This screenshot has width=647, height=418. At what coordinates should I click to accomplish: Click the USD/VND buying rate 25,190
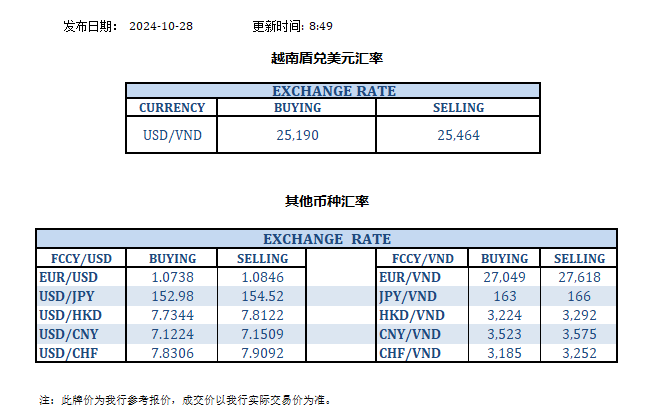click(x=297, y=135)
